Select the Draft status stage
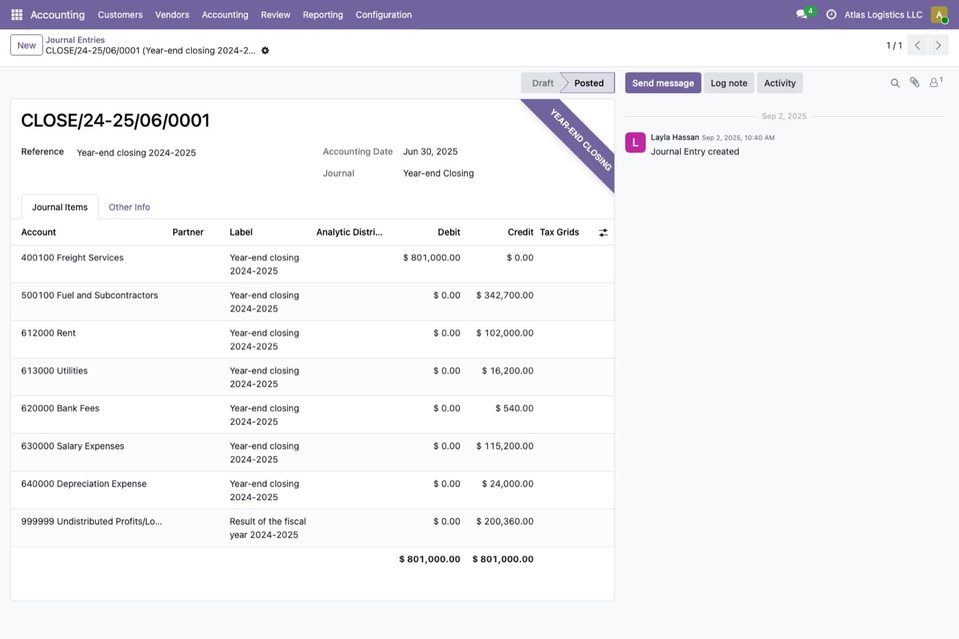 pos(542,83)
